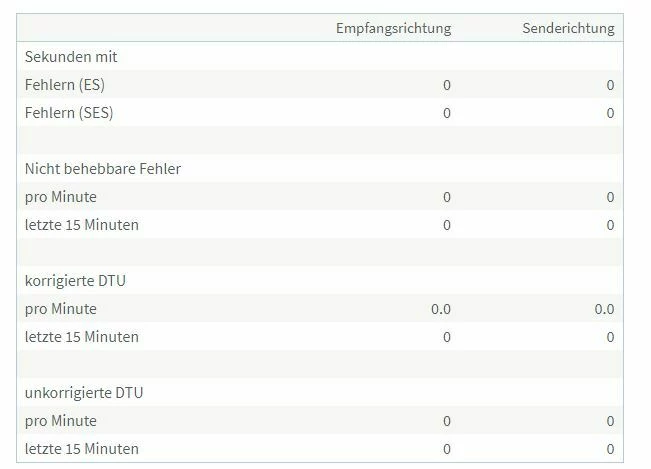Click 'letzte 15 Minuten' under unkorrigierte DTU

pyautogui.click(x=82, y=449)
